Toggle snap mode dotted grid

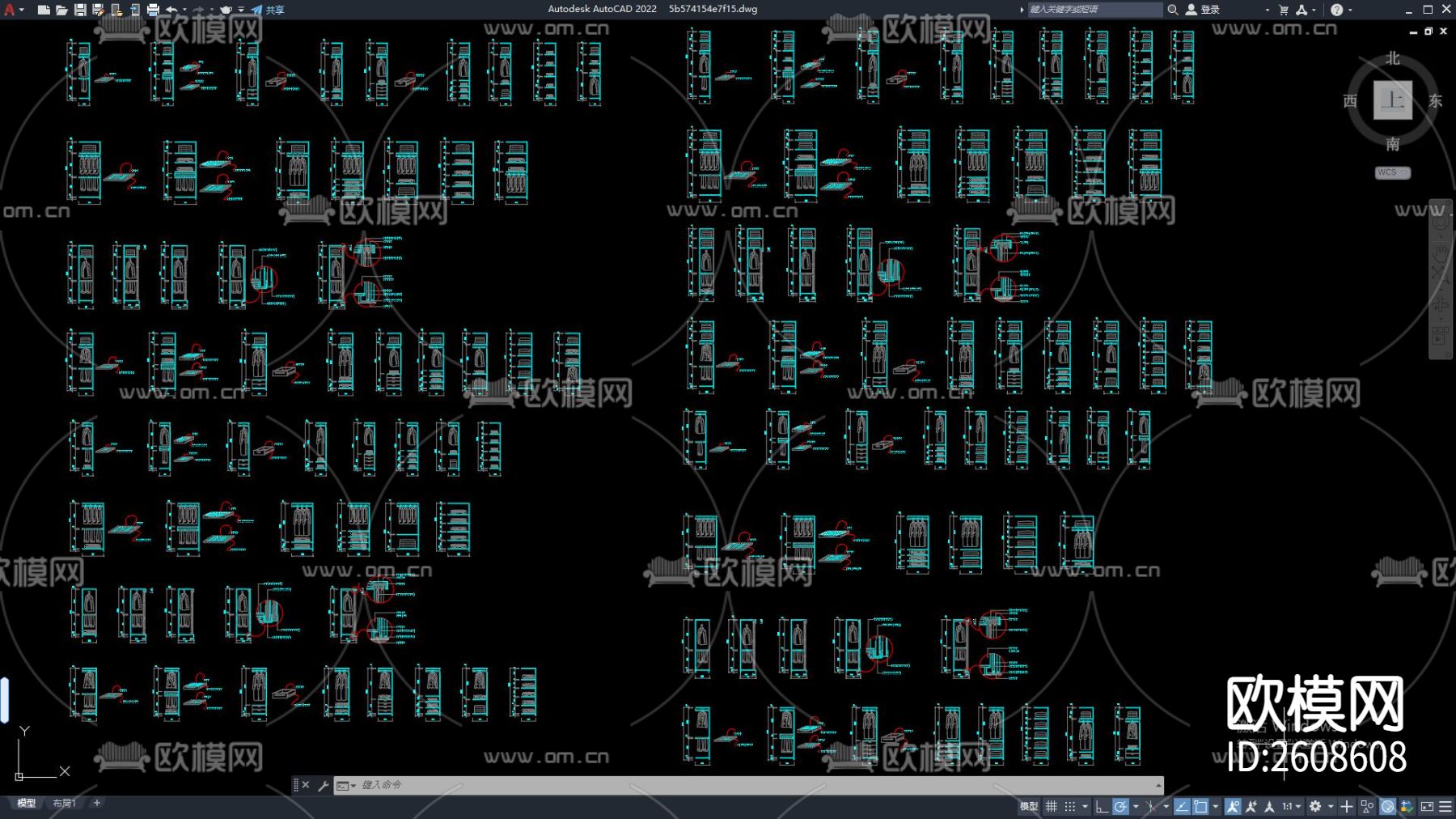1070,806
